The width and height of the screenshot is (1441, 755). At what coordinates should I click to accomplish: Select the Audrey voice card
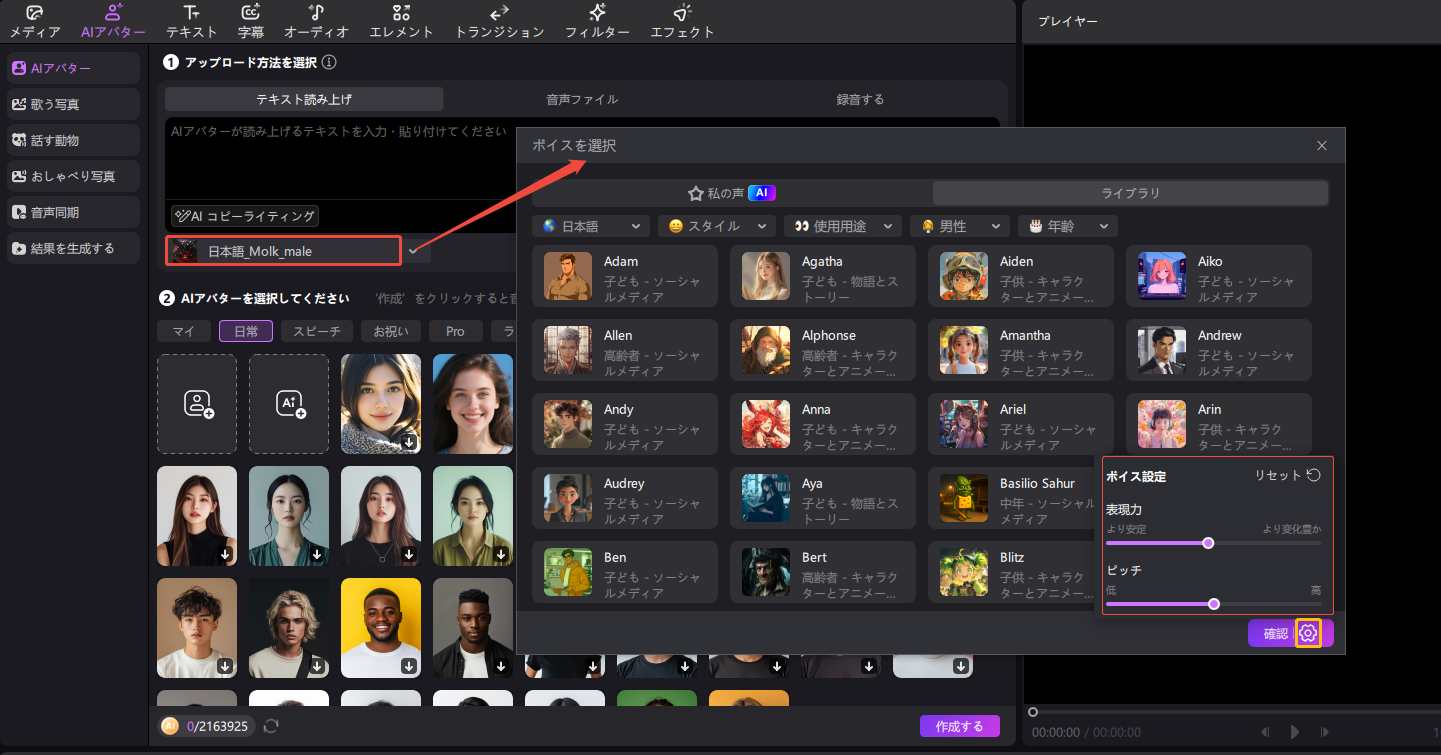(x=625, y=498)
